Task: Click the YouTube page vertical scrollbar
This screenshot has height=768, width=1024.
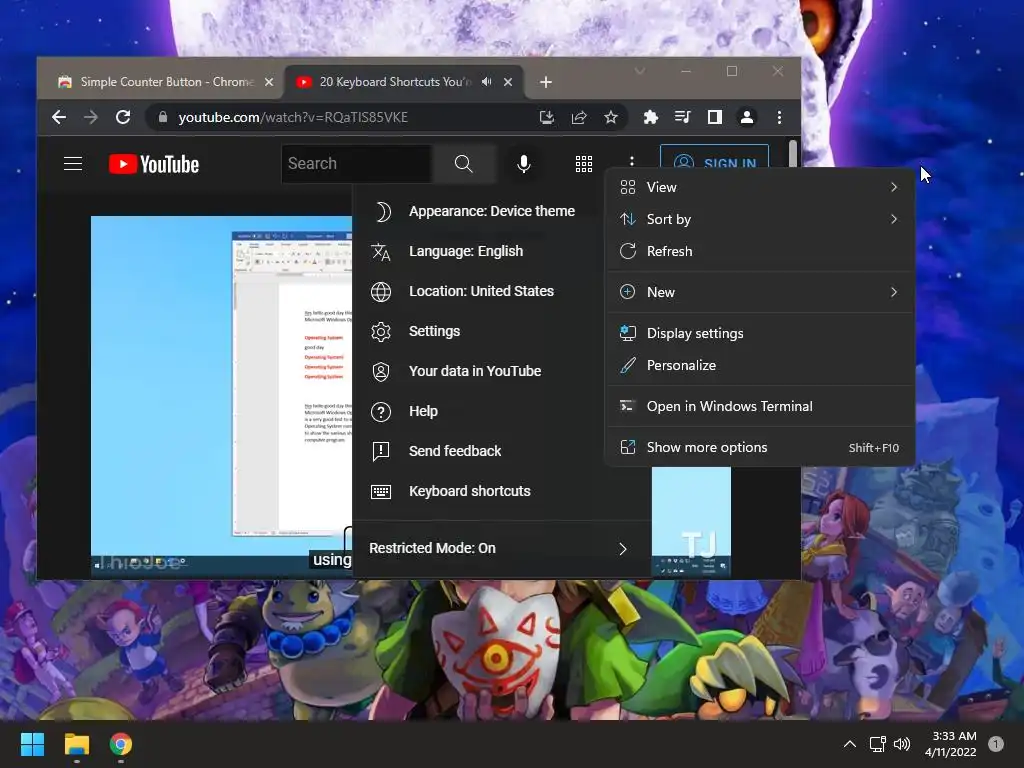Action: 793,154
